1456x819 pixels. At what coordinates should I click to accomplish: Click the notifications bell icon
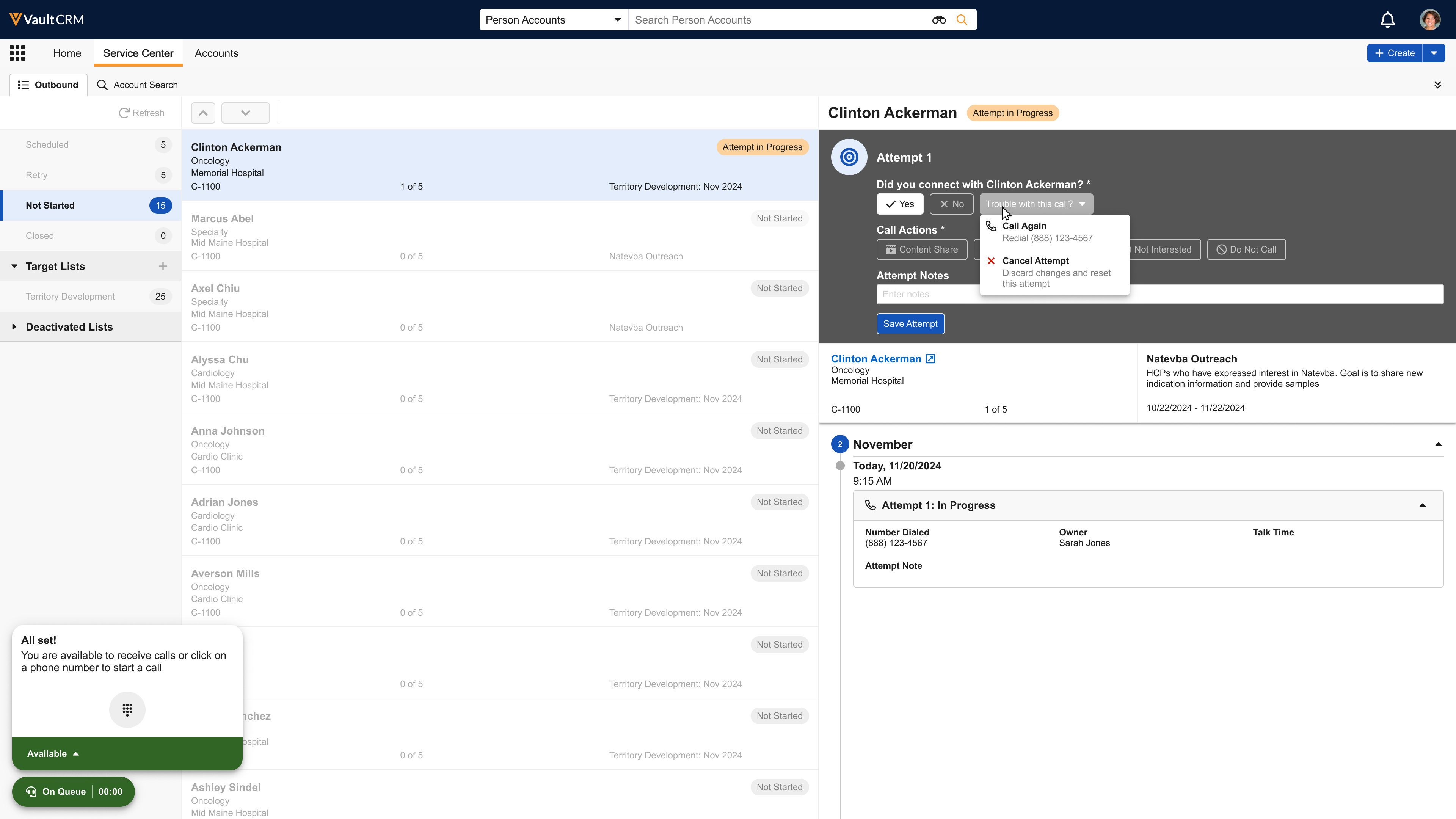tap(1387, 20)
